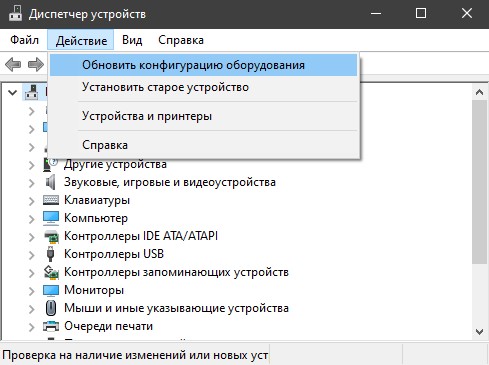Screen dimensions: 489x365
Task: Click the scrollbar up arrow
Action: click(479, 92)
